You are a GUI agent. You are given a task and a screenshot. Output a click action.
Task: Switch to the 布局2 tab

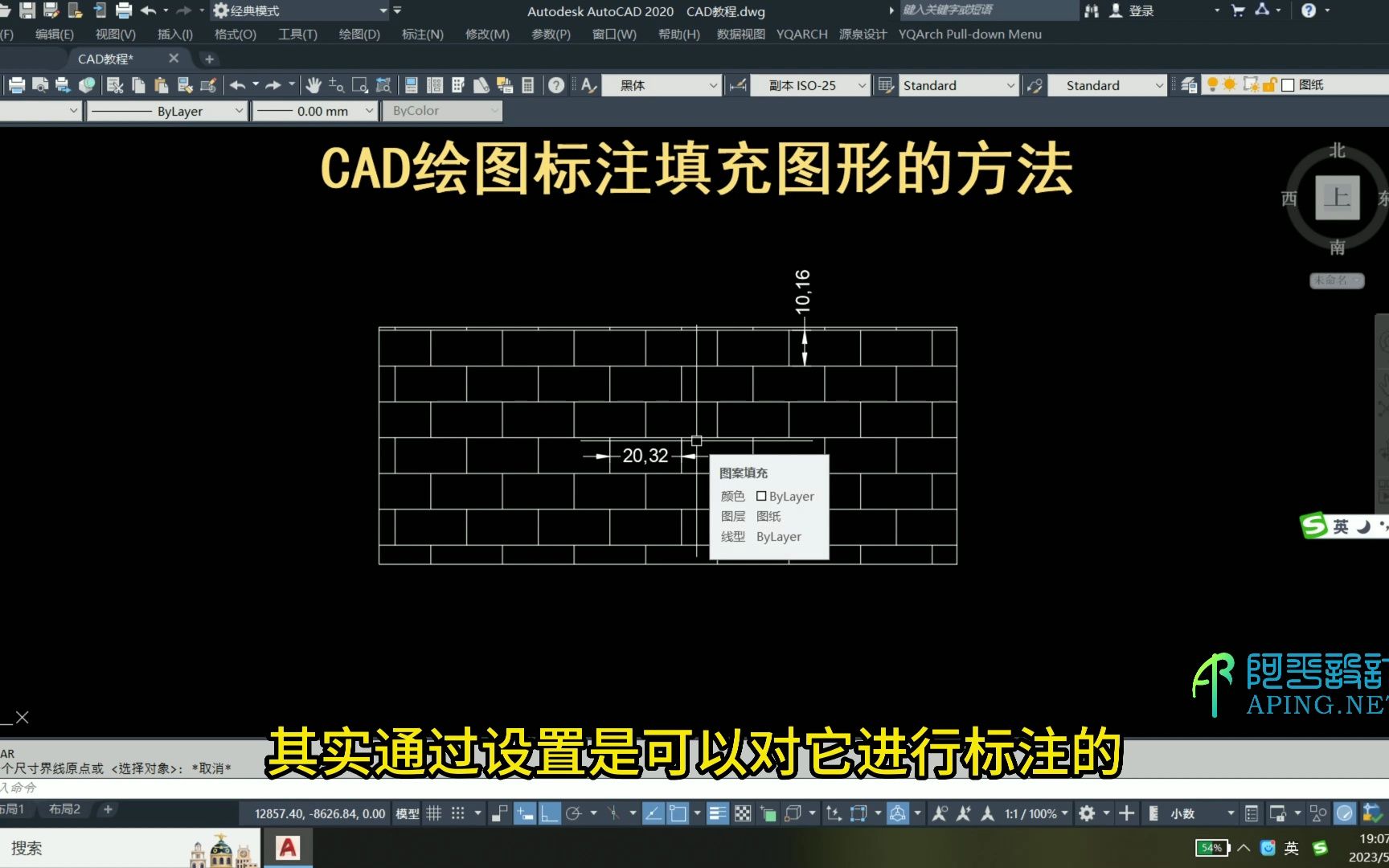pyautogui.click(x=64, y=809)
